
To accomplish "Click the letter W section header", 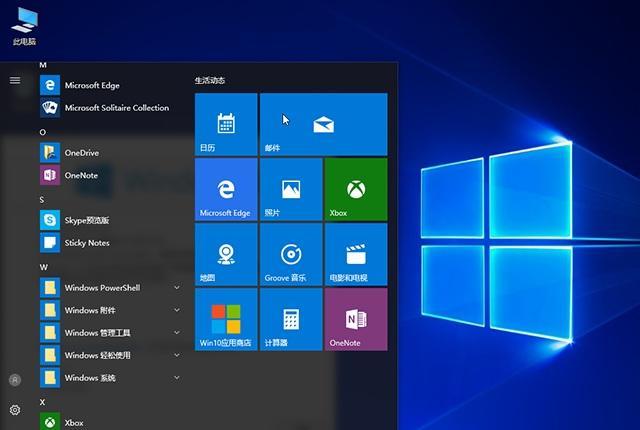I will [x=44, y=267].
